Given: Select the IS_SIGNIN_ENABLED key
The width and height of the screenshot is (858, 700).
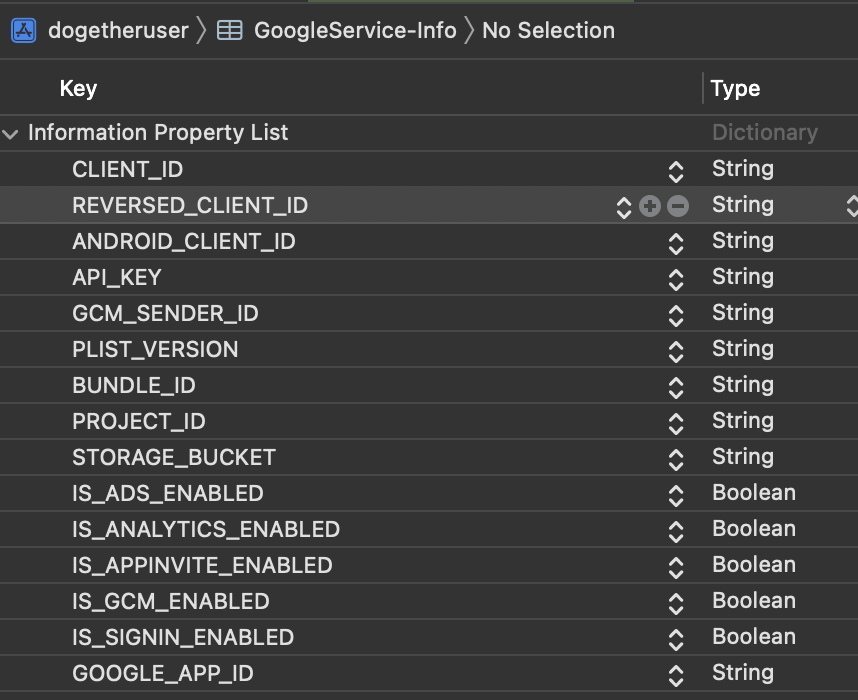Looking at the screenshot, I should 183,638.
